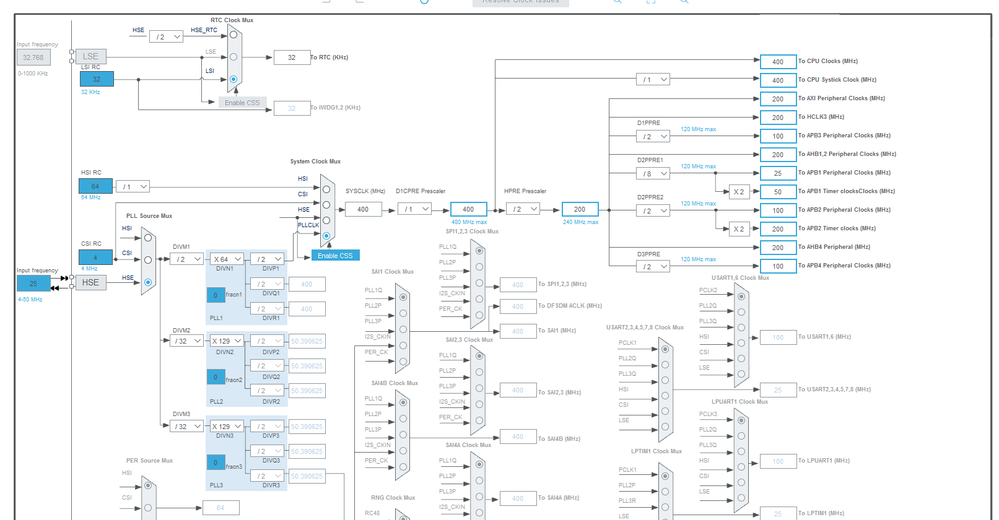Open the D2PPRE1 /8 dropdown
The image size is (999, 520).
(x=653, y=173)
